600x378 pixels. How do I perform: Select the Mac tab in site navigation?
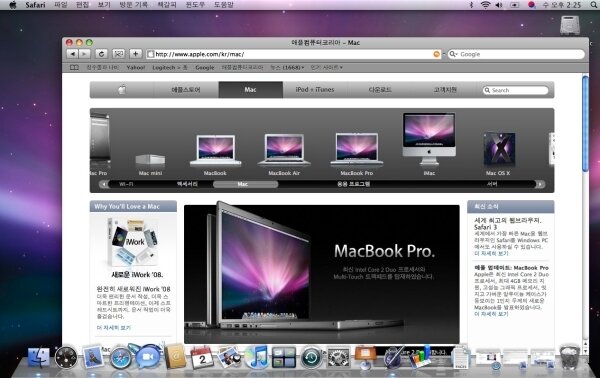click(251, 90)
